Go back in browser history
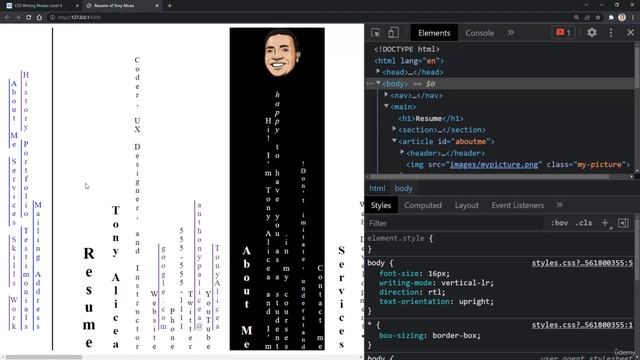This screenshot has height=360, width=640. pyautogui.click(x=7, y=18)
